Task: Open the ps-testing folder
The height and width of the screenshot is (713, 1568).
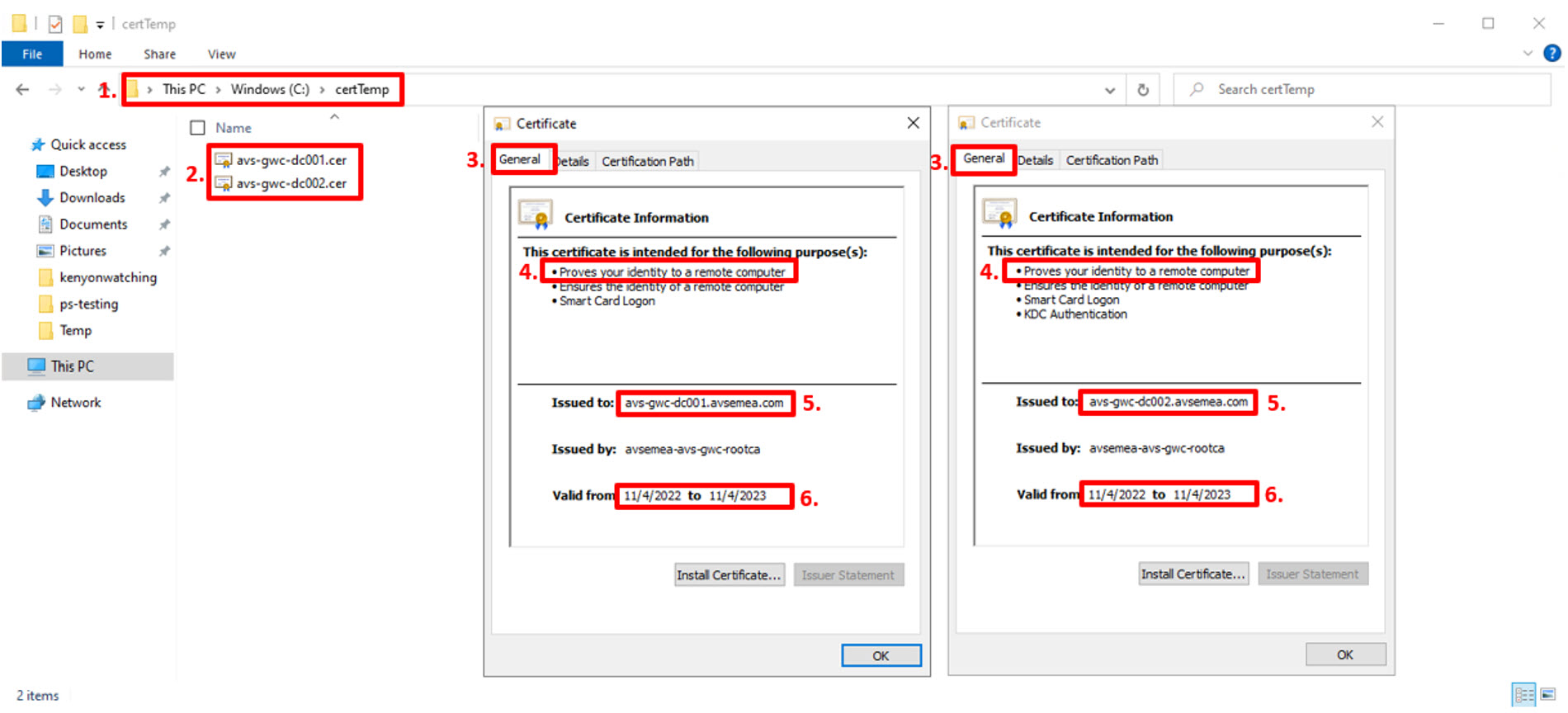Action: coord(88,304)
